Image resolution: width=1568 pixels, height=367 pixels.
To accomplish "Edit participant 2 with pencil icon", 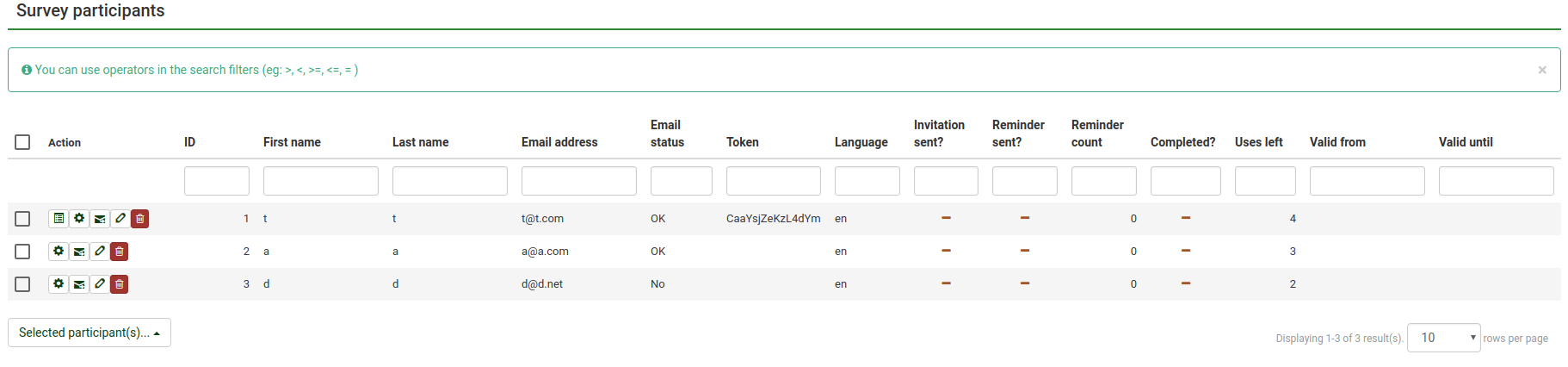I will (100, 252).
